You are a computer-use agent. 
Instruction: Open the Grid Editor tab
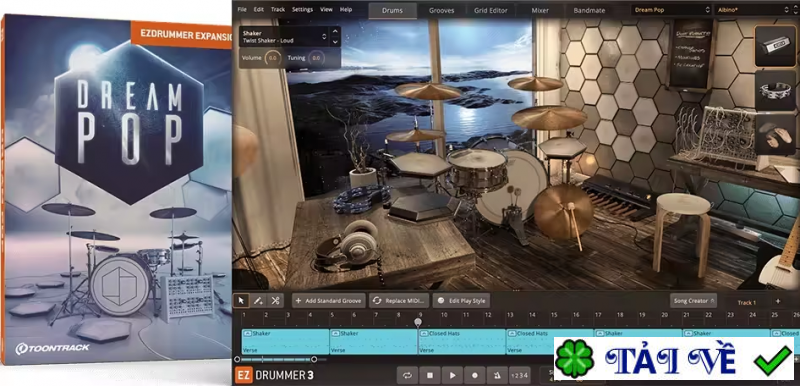(491, 10)
